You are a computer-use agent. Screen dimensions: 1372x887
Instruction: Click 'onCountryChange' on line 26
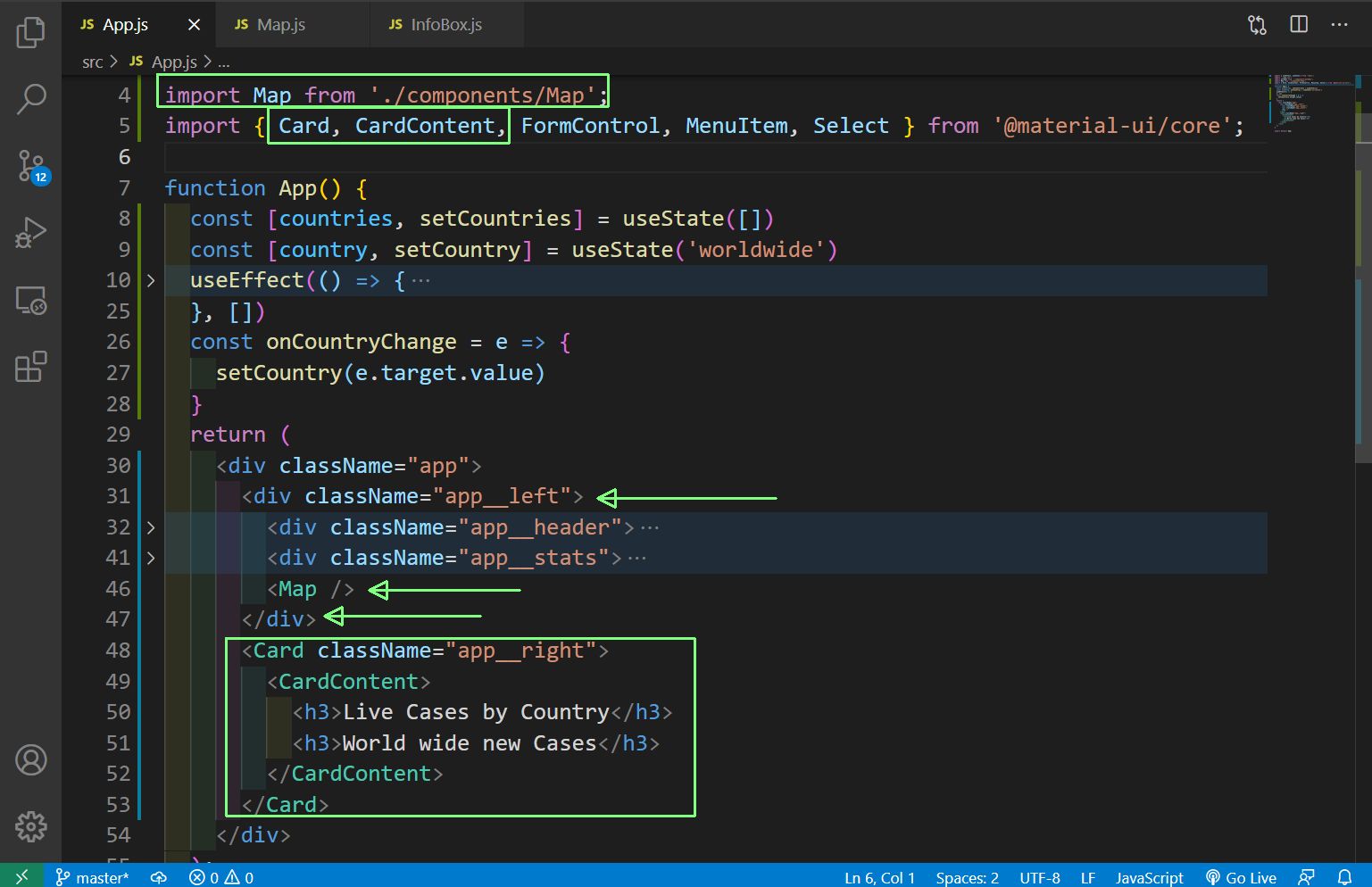[x=361, y=342]
